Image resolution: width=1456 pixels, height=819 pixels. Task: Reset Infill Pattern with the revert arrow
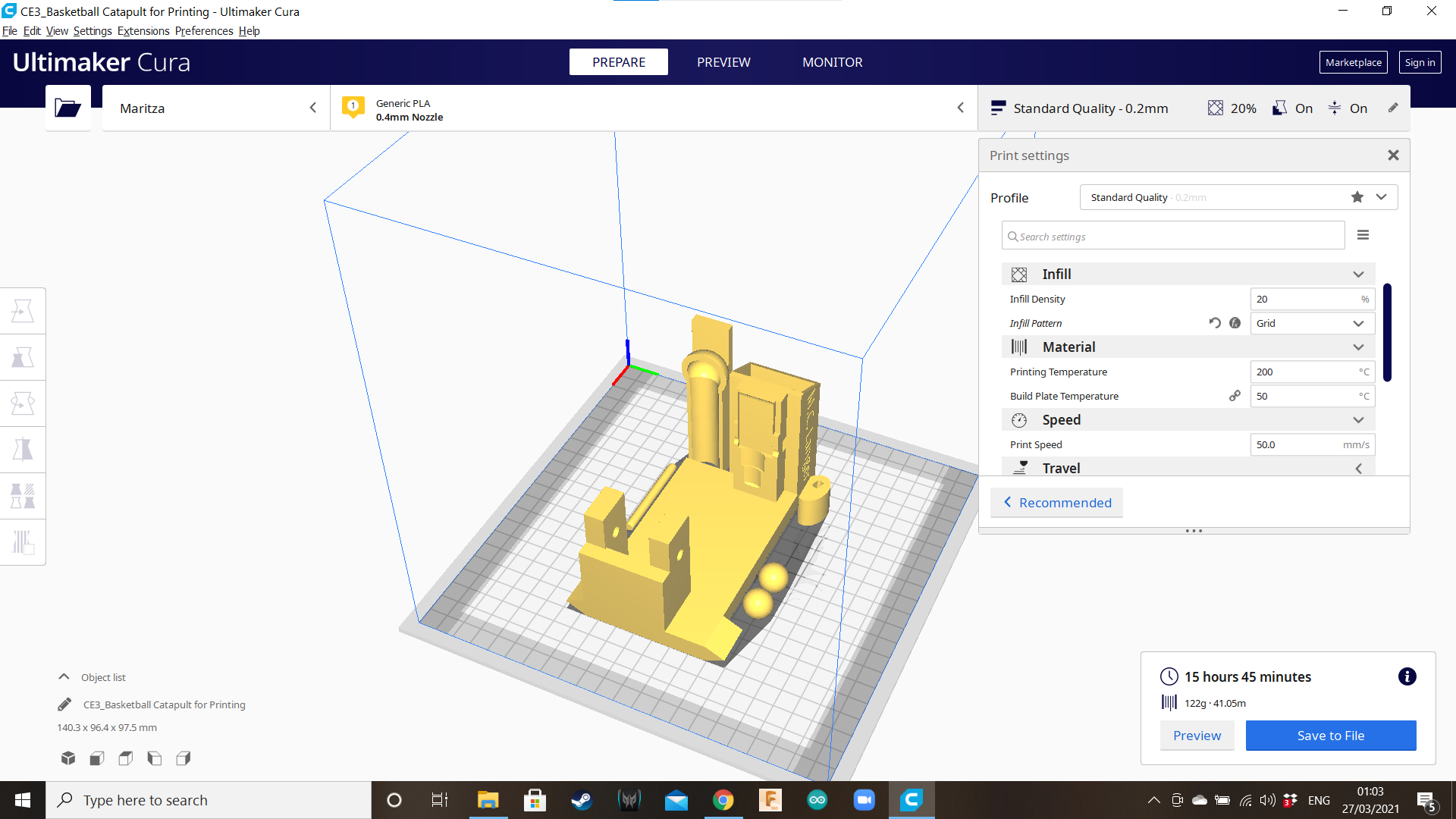click(x=1214, y=323)
